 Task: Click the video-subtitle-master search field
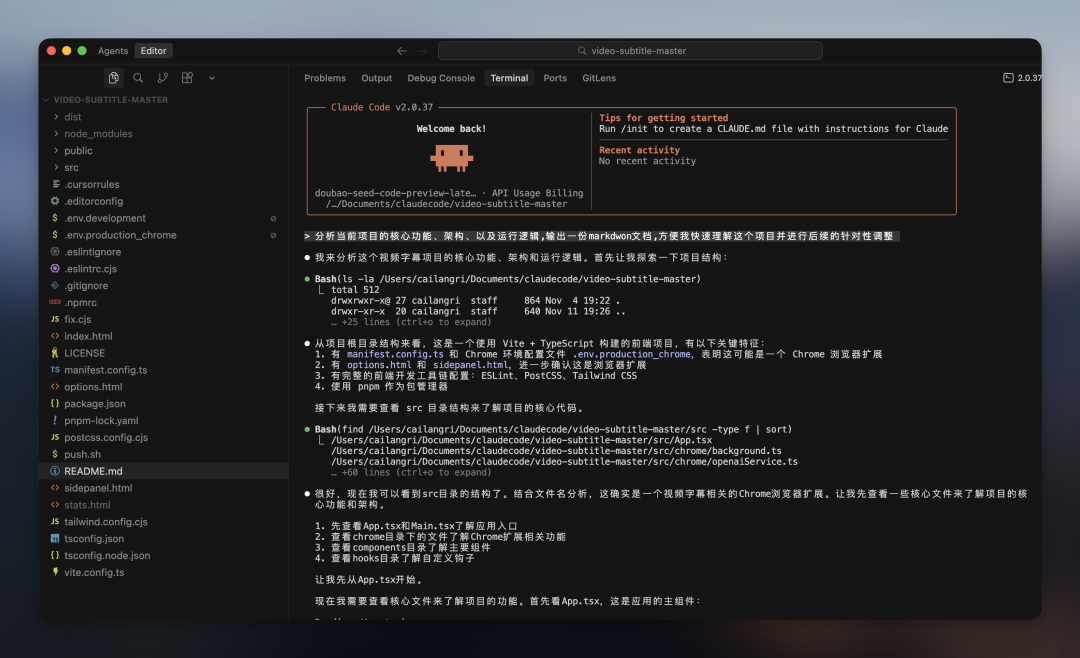630,50
